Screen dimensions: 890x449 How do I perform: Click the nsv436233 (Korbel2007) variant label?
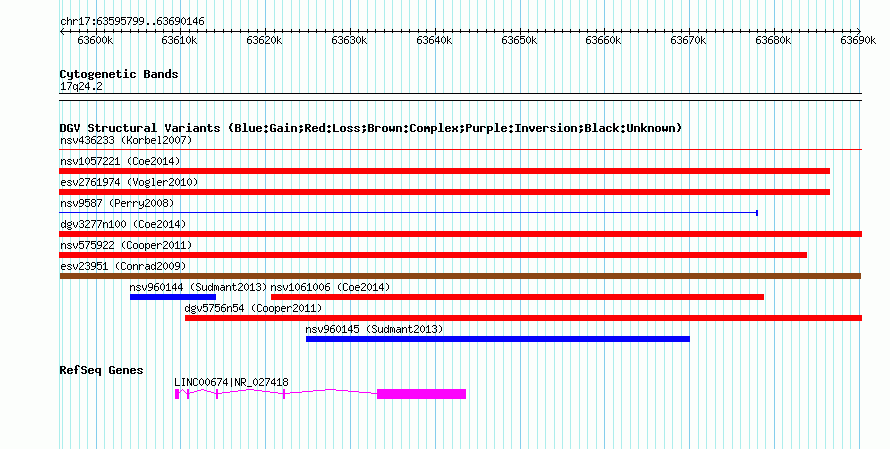point(126,140)
